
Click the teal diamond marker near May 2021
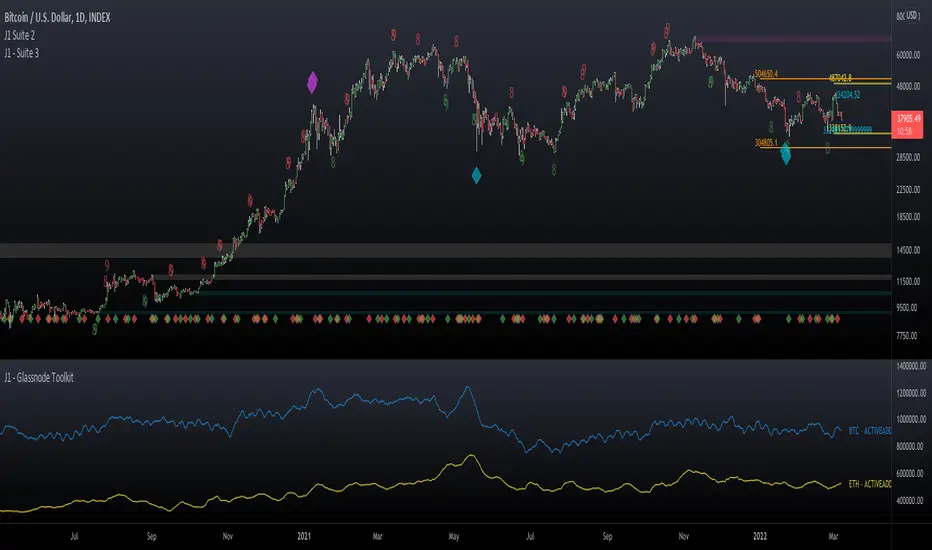tap(476, 175)
